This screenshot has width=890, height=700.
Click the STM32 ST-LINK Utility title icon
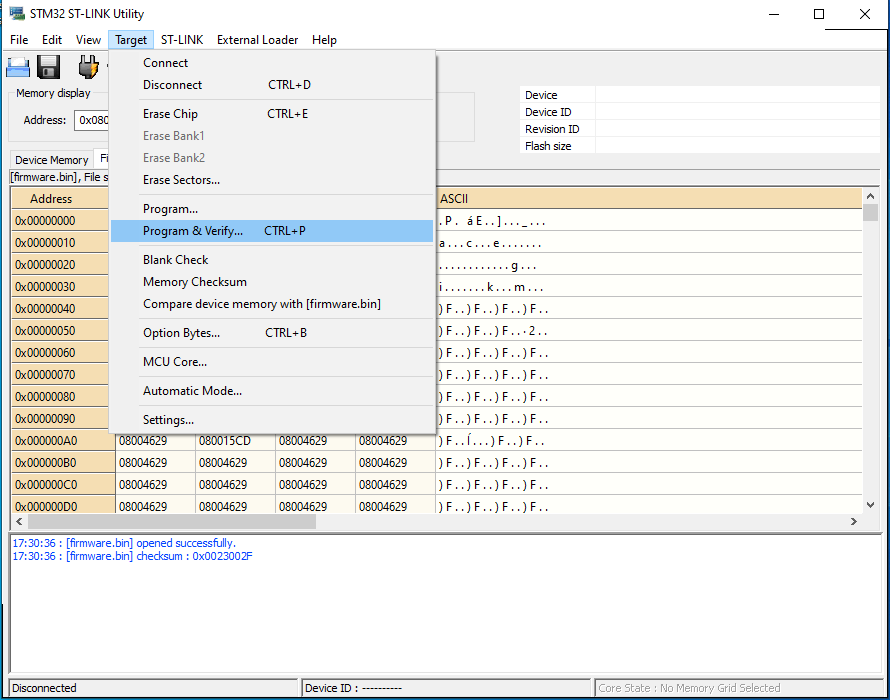(x=17, y=13)
